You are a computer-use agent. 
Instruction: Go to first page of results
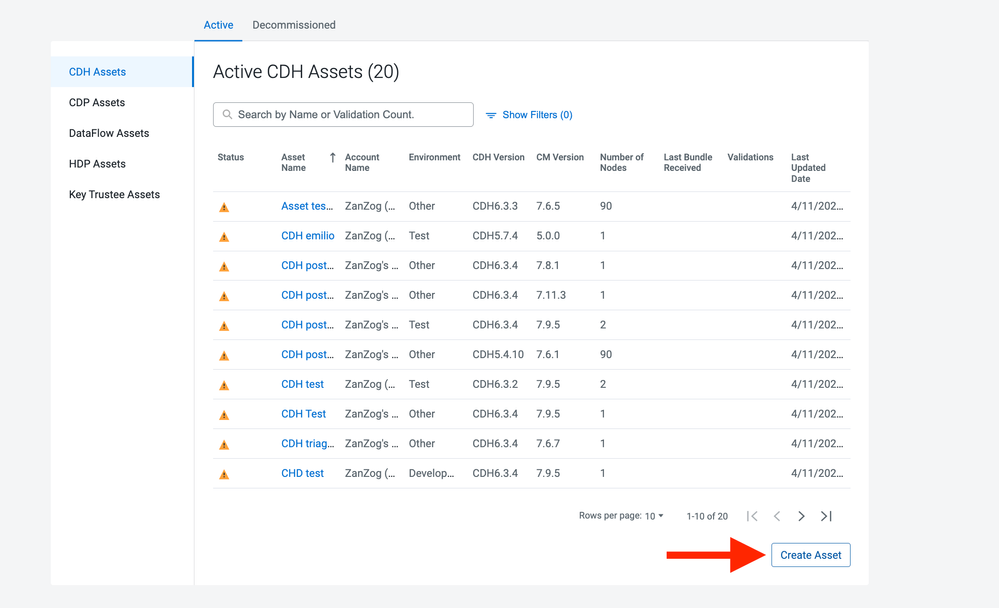point(752,516)
